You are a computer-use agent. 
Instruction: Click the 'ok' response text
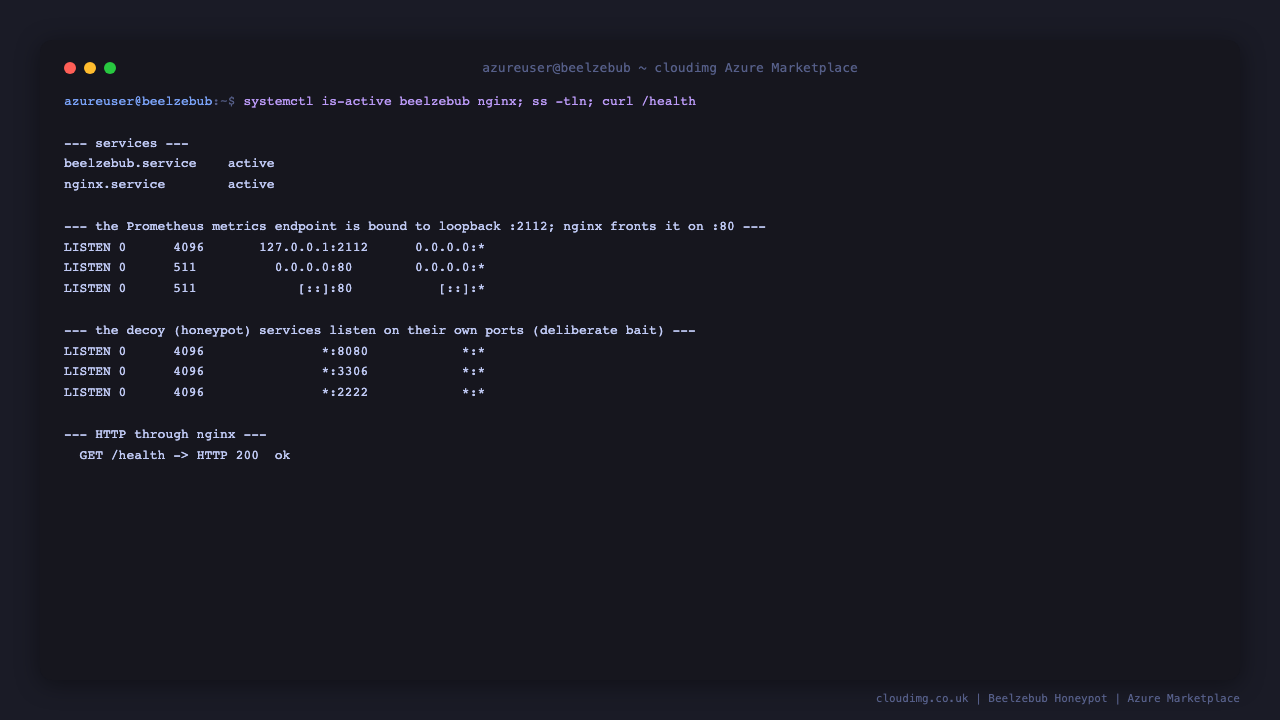[x=283, y=455]
